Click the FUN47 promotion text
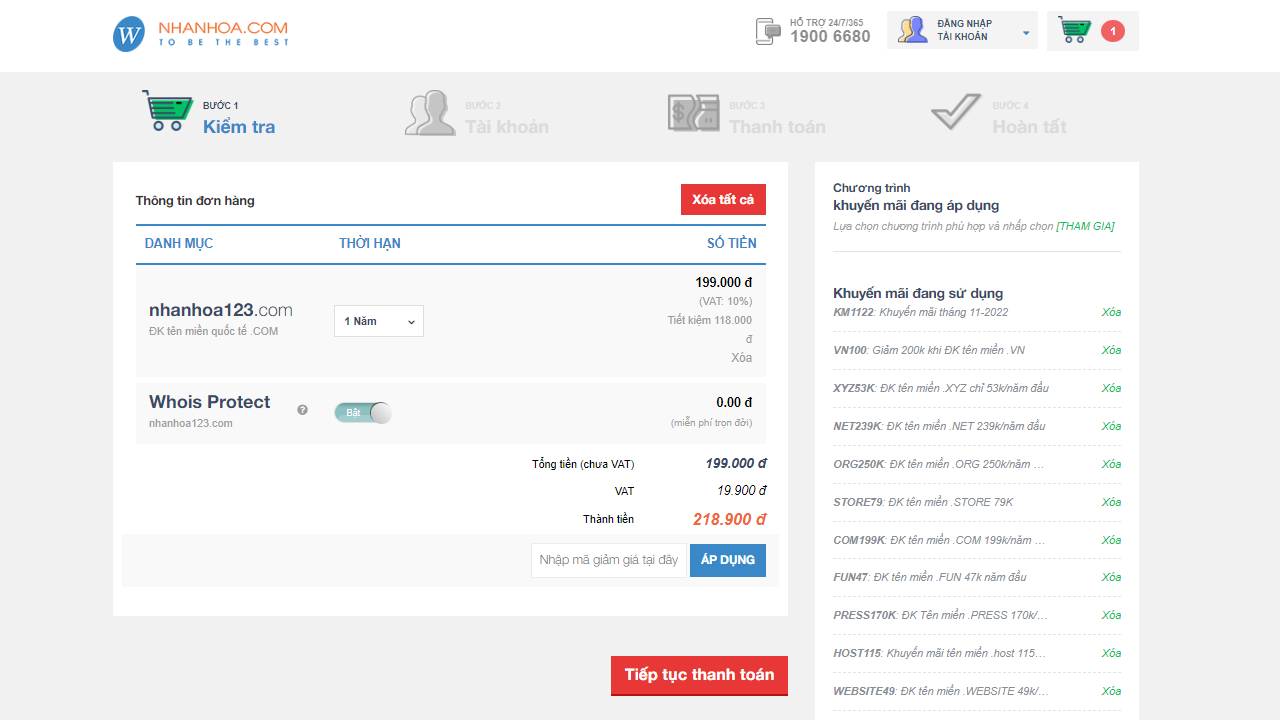Image resolution: width=1280 pixels, height=720 pixels. [x=930, y=577]
